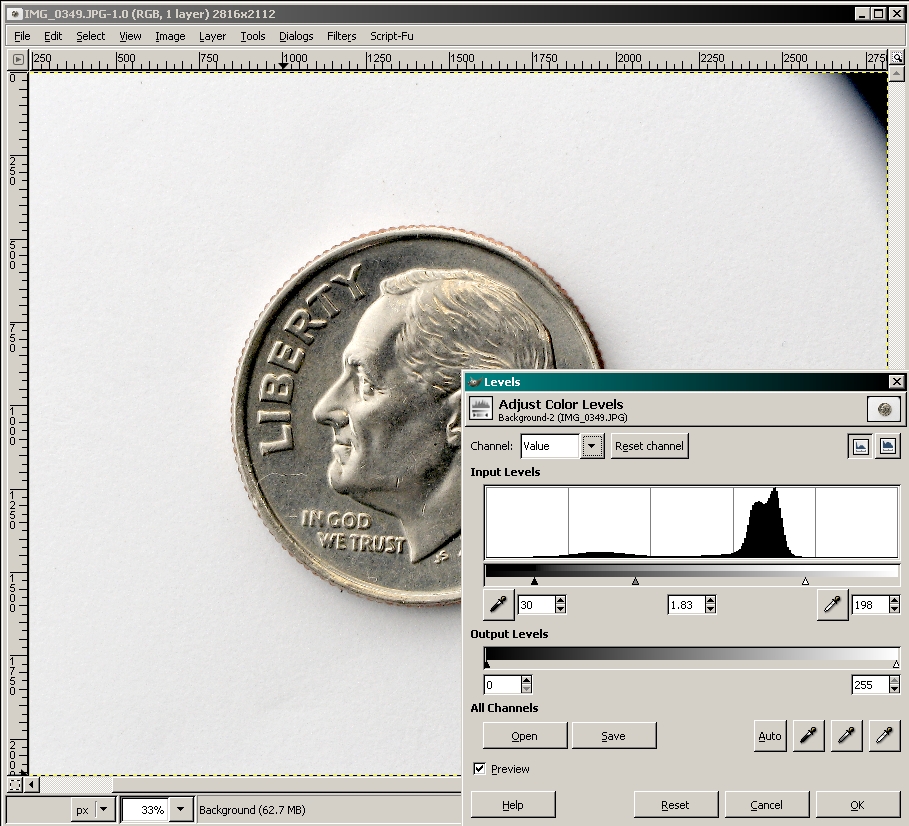
Task: Expand the zoom percentage dropdown
Action: coord(181,810)
